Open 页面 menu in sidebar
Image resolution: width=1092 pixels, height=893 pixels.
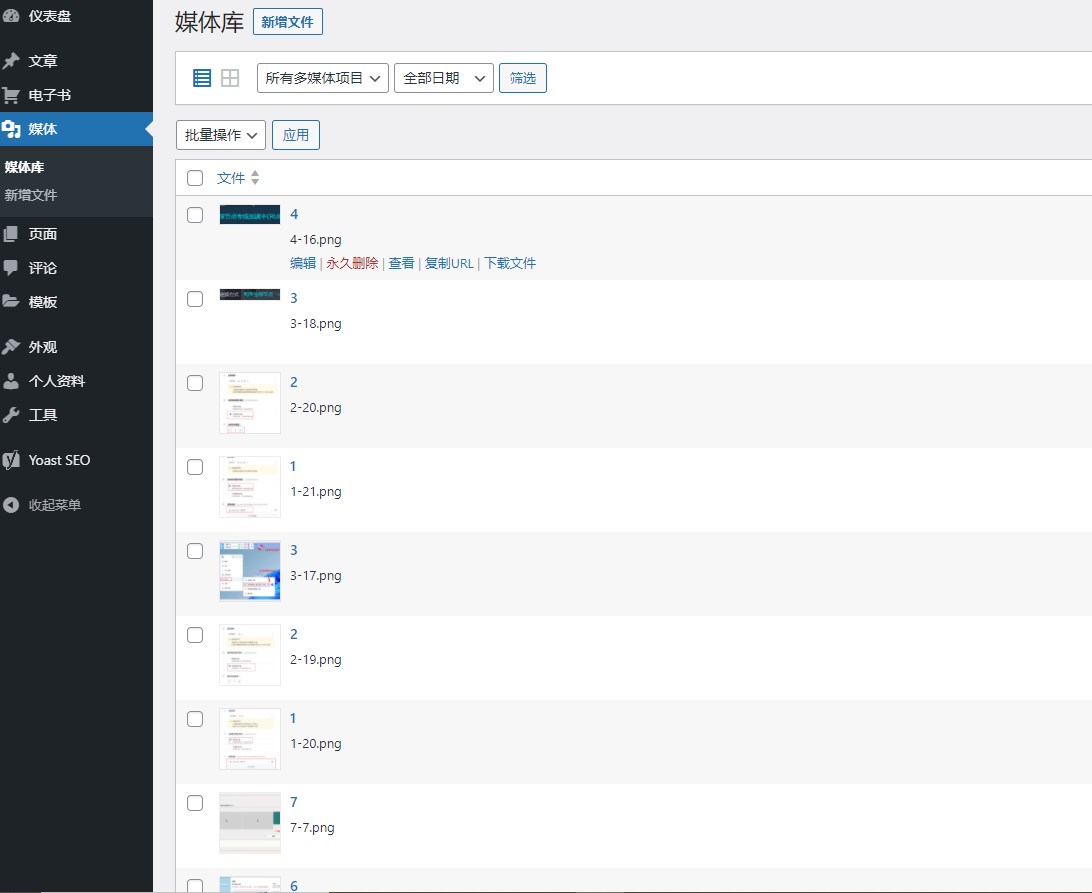point(42,233)
